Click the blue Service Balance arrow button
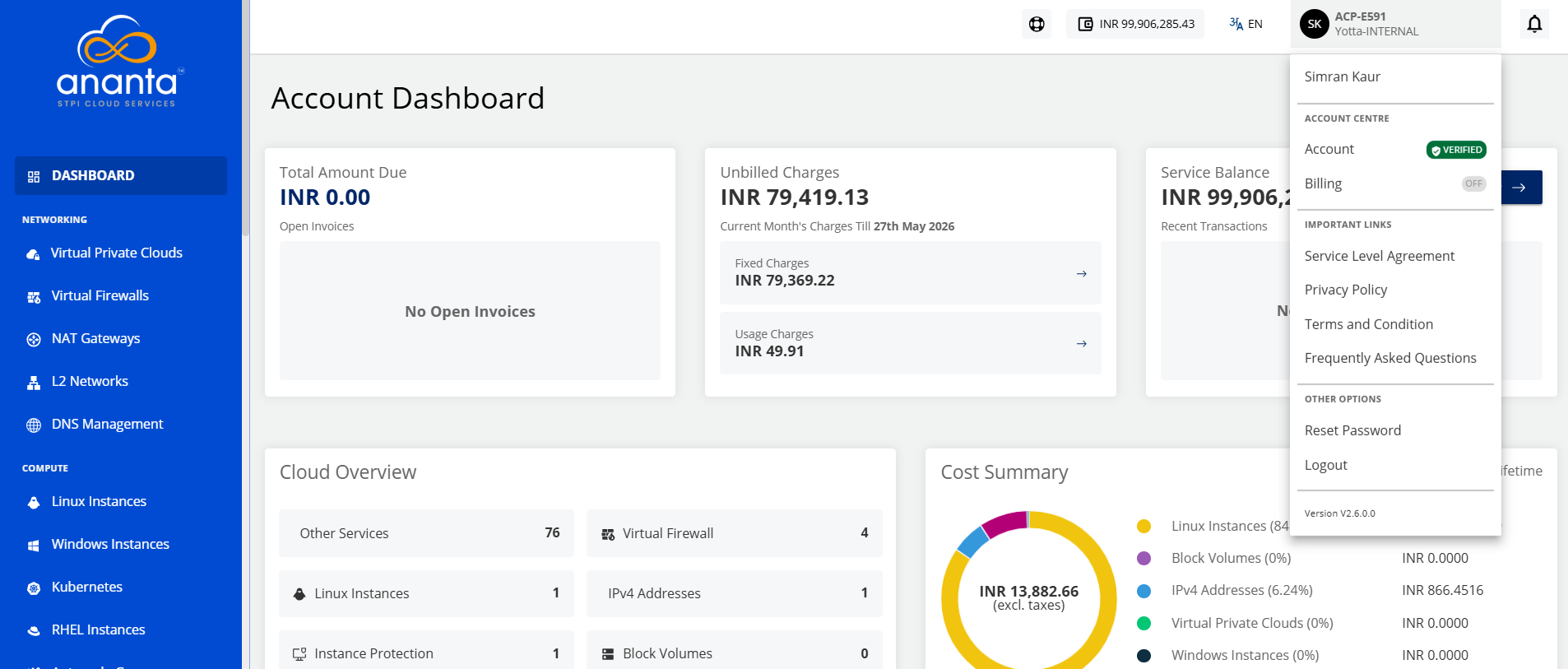Screen dimensions: 1568x669 1521,188
